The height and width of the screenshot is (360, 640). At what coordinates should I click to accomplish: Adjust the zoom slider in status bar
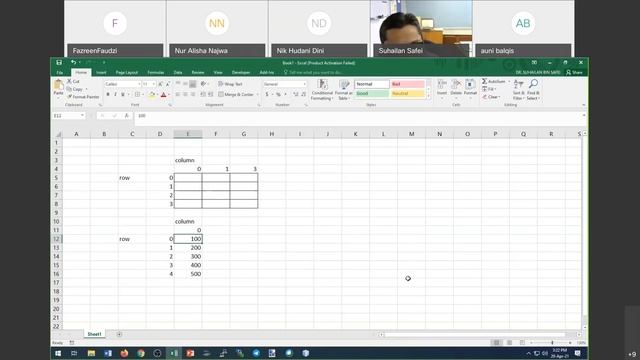(x=552, y=343)
